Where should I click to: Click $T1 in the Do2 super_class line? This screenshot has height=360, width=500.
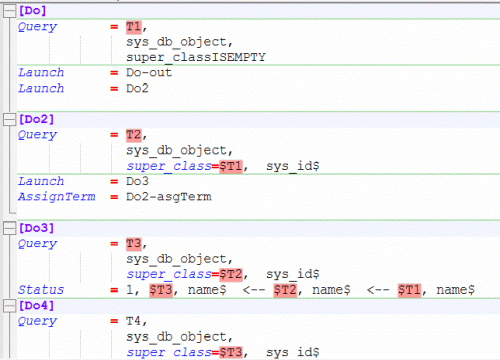231,166
